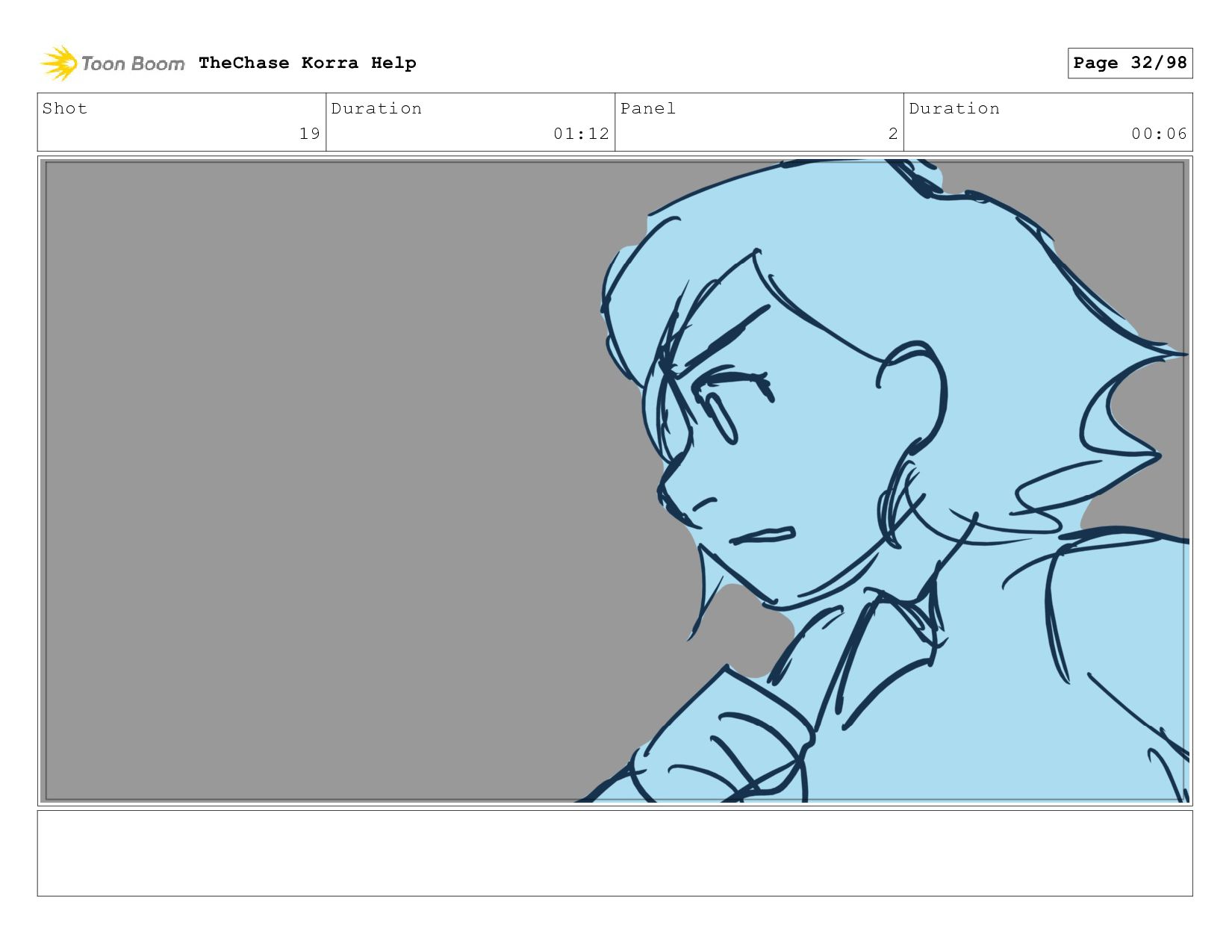Click the empty notes box below the panel
Screen dimensions: 1232x952
point(615,853)
